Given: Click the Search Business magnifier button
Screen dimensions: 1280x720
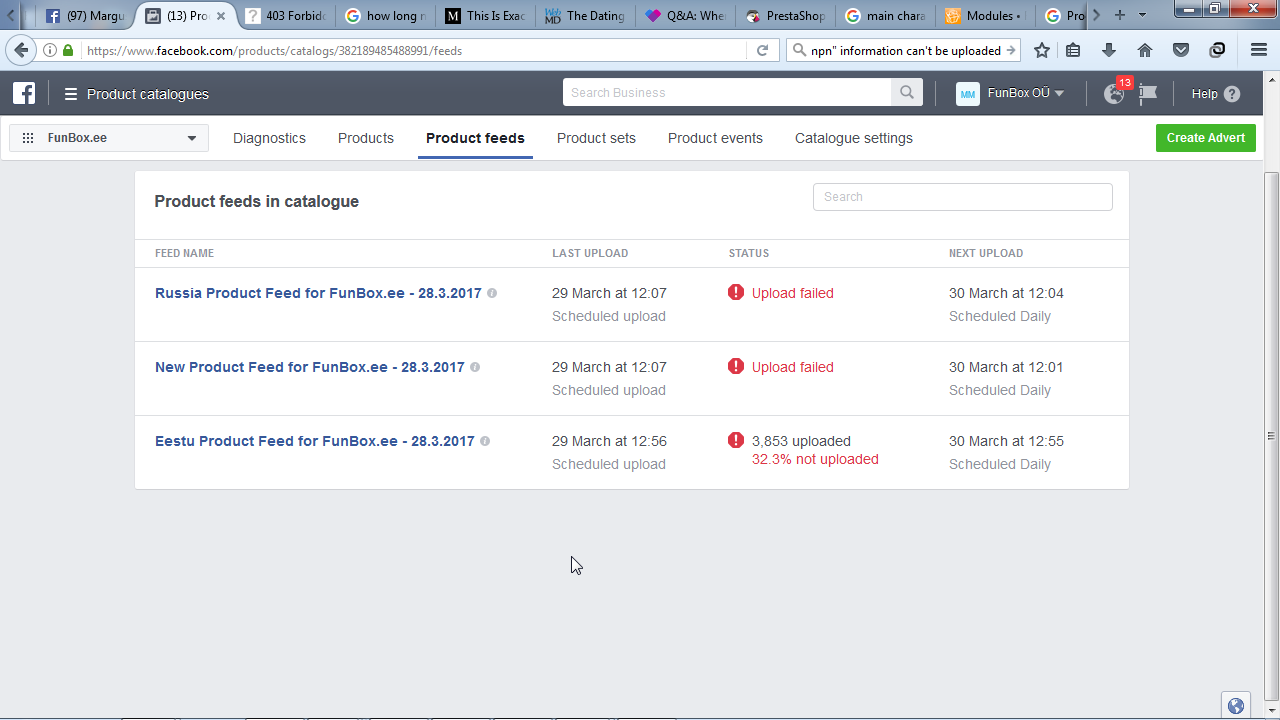Looking at the screenshot, I should coord(906,93).
